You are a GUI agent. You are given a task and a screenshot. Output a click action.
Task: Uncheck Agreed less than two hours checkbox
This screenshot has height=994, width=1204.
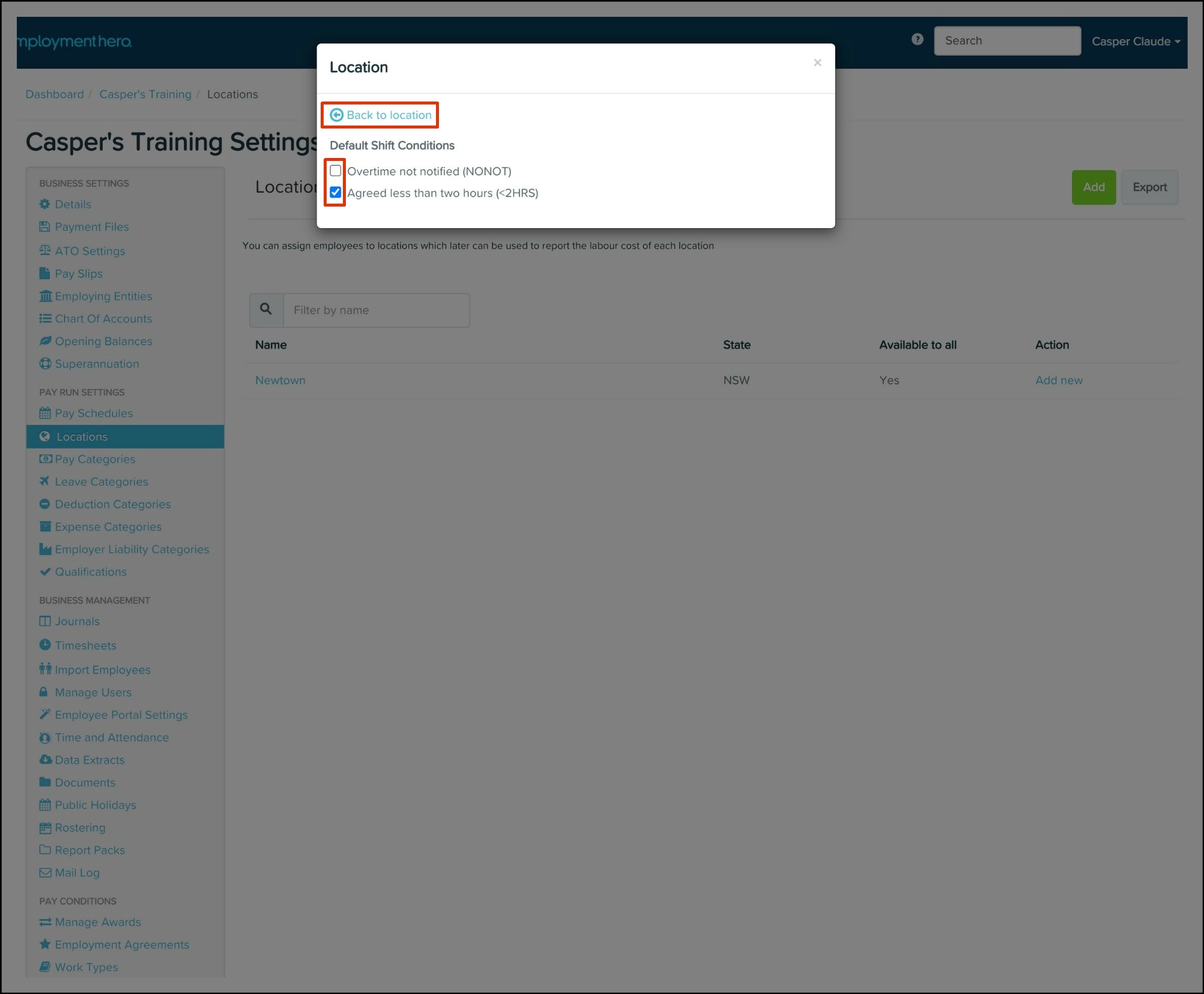336,193
